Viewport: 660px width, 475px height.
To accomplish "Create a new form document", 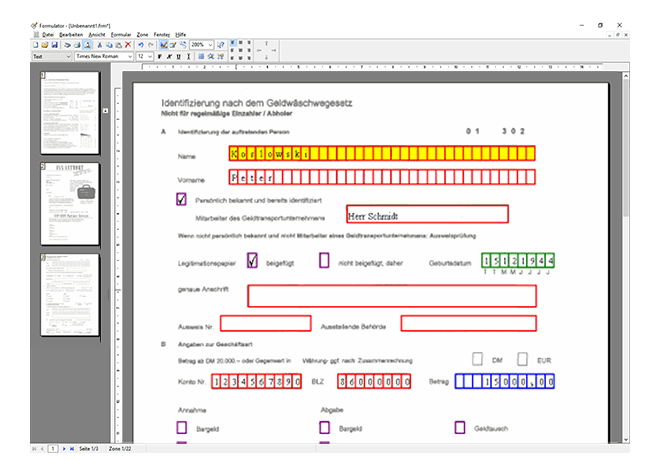I will [35, 45].
